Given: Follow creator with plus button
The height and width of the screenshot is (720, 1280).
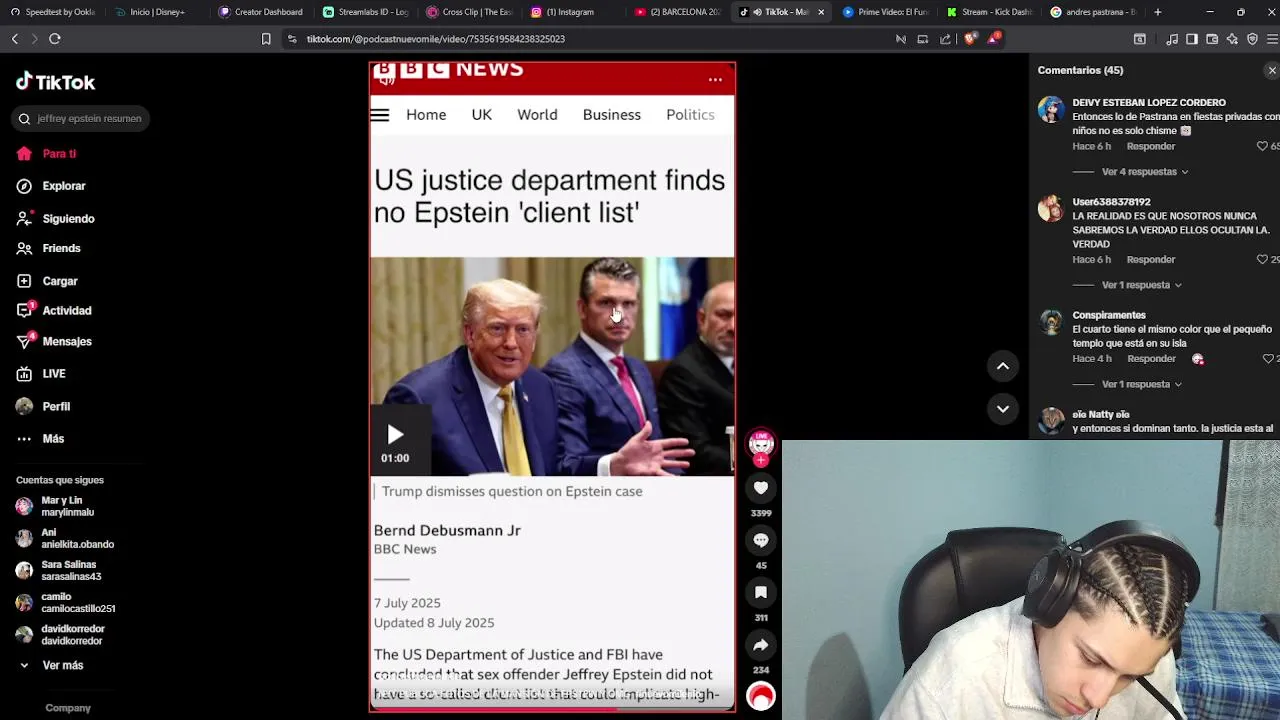Looking at the screenshot, I should point(761,461).
